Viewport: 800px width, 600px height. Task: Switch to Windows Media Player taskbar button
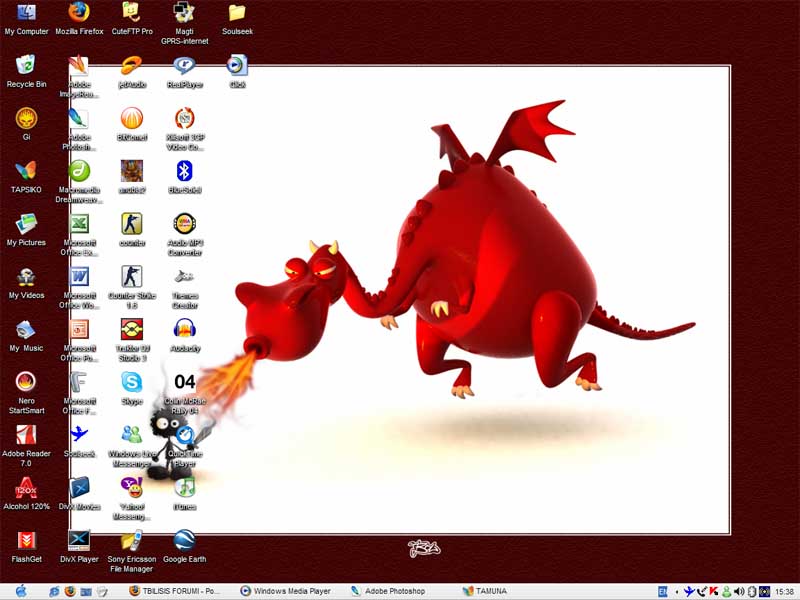286,591
